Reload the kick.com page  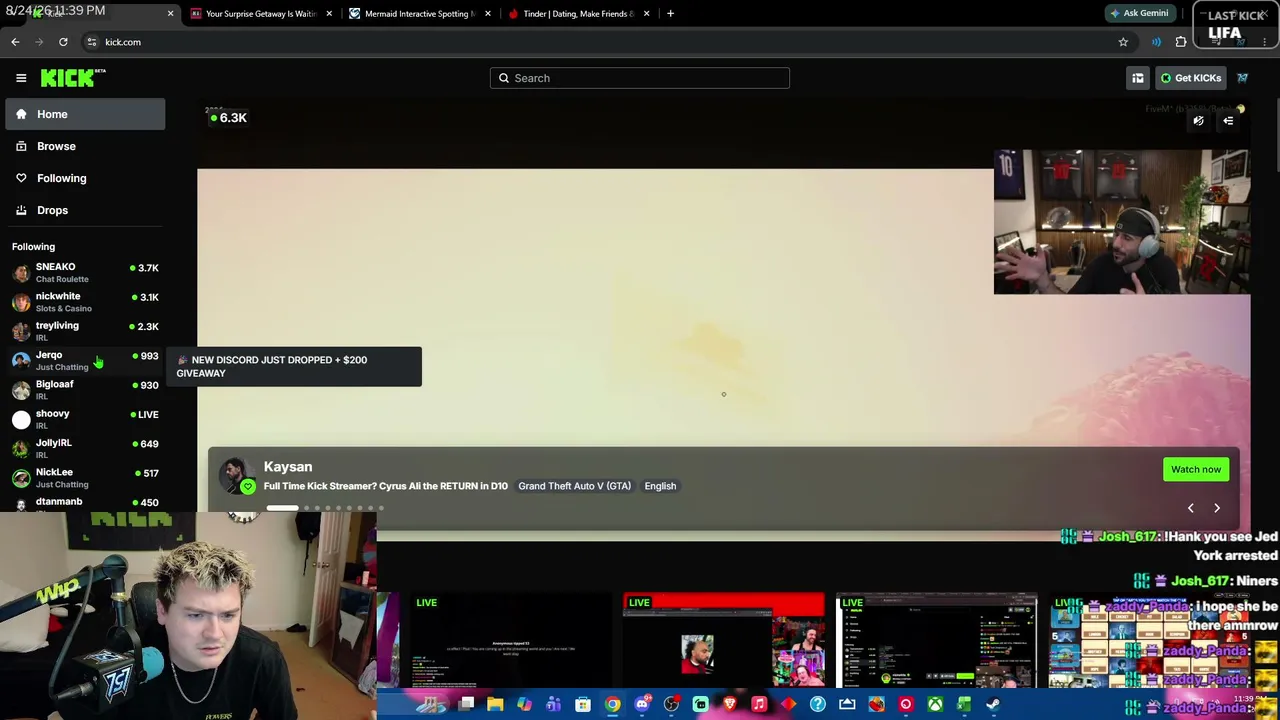[63, 42]
